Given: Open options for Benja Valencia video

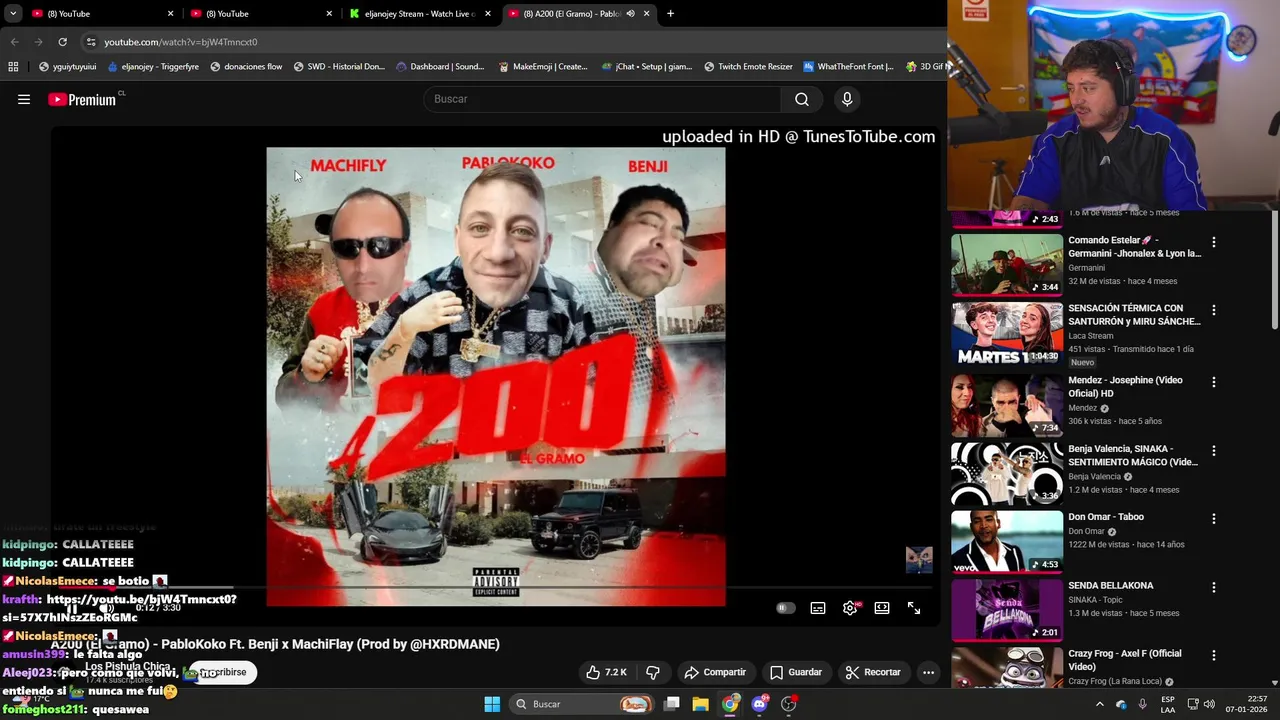Looking at the screenshot, I should click(1214, 451).
